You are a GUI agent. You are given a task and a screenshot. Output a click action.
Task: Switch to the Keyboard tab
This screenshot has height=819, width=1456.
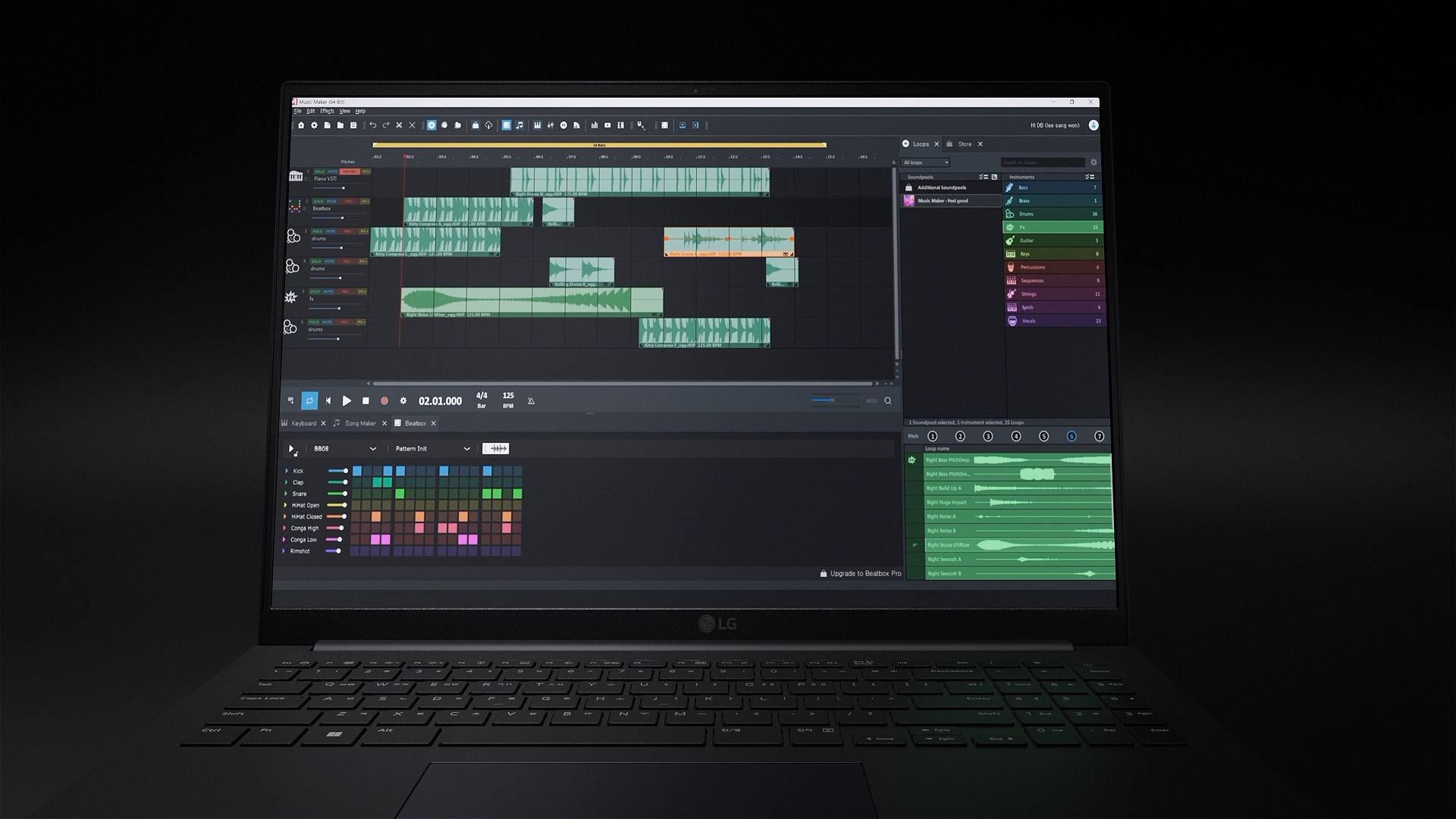pyautogui.click(x=303, y=424)
